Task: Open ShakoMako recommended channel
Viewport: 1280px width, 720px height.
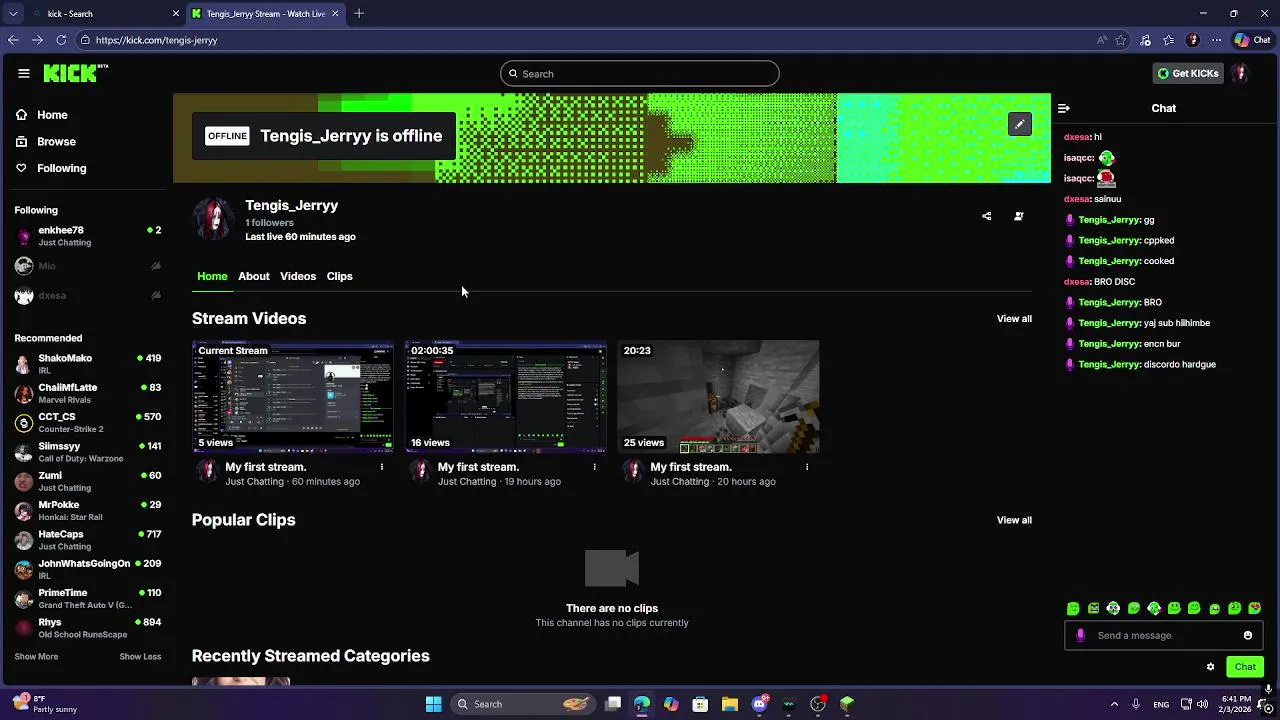Action: tap(88, 364)
